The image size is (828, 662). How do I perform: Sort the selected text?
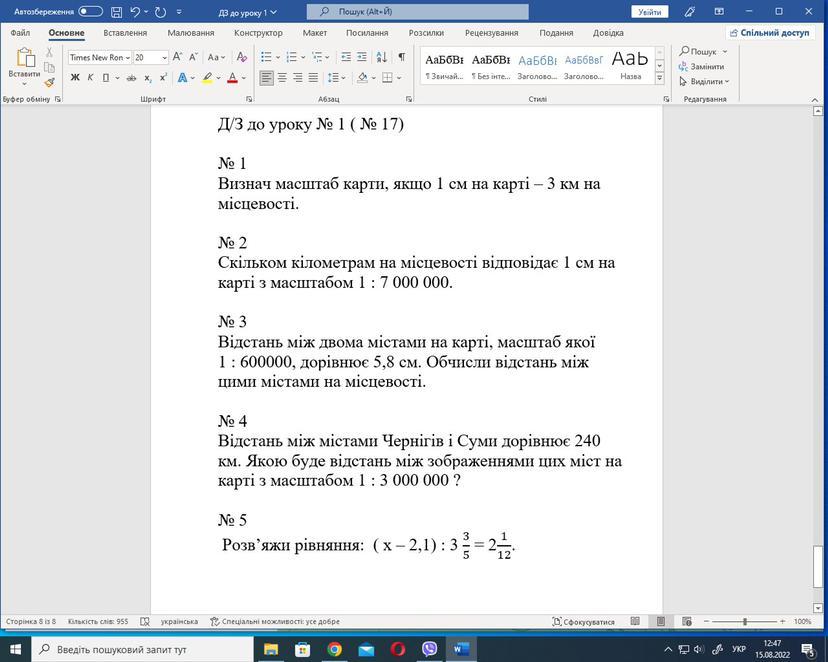tap(382, 56)
